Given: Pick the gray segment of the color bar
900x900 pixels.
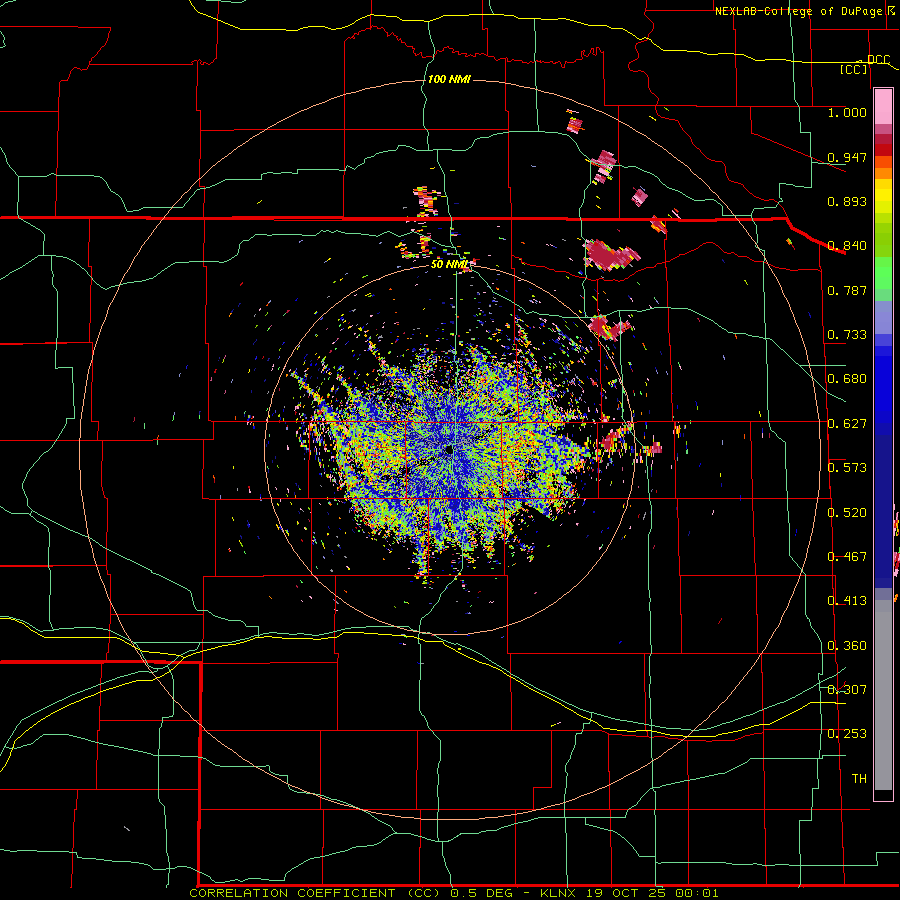Looking at the screenshot, I should point(883,695).
